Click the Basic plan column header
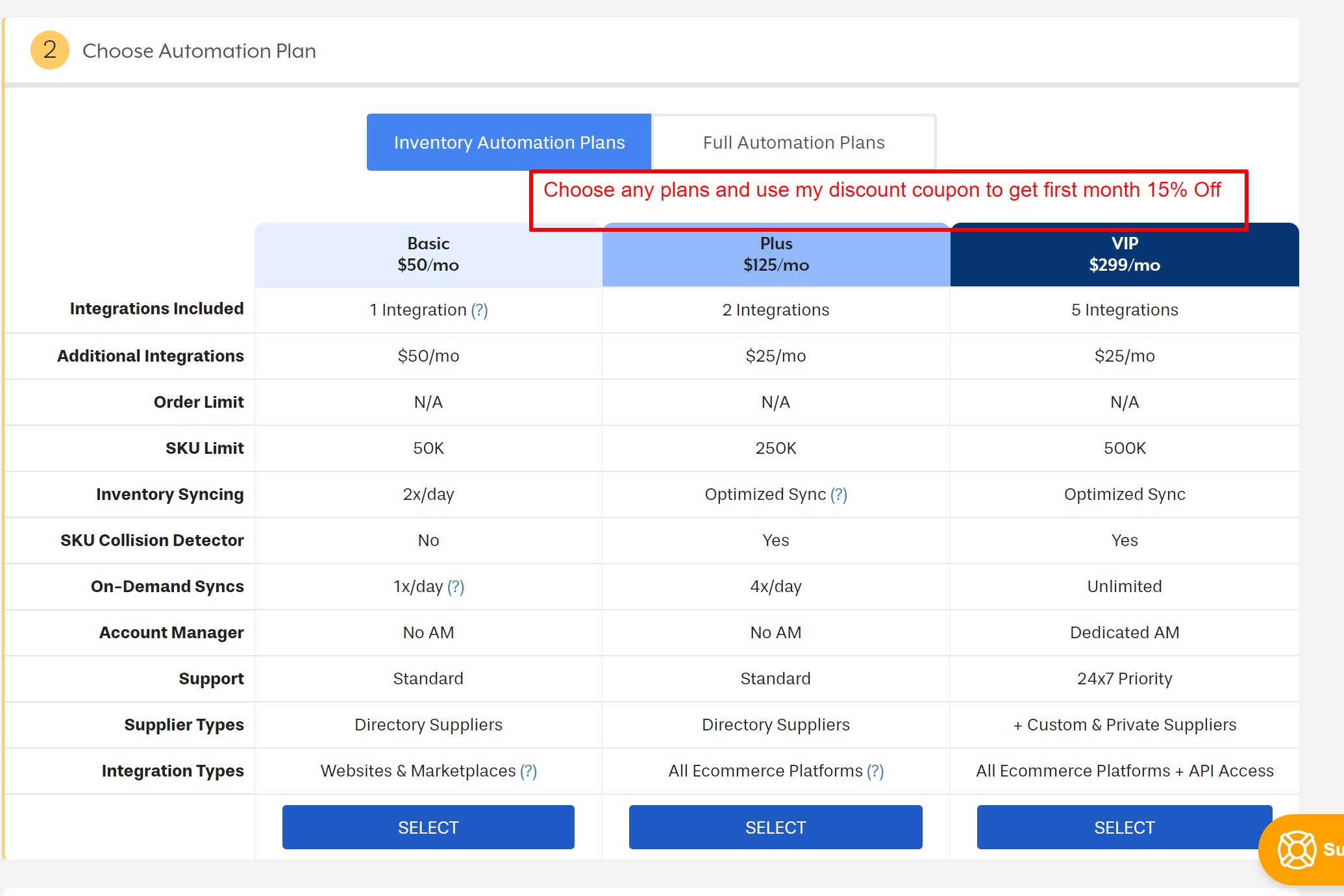This screenshot has width=1344, height=896. click(x=428, y=255)
